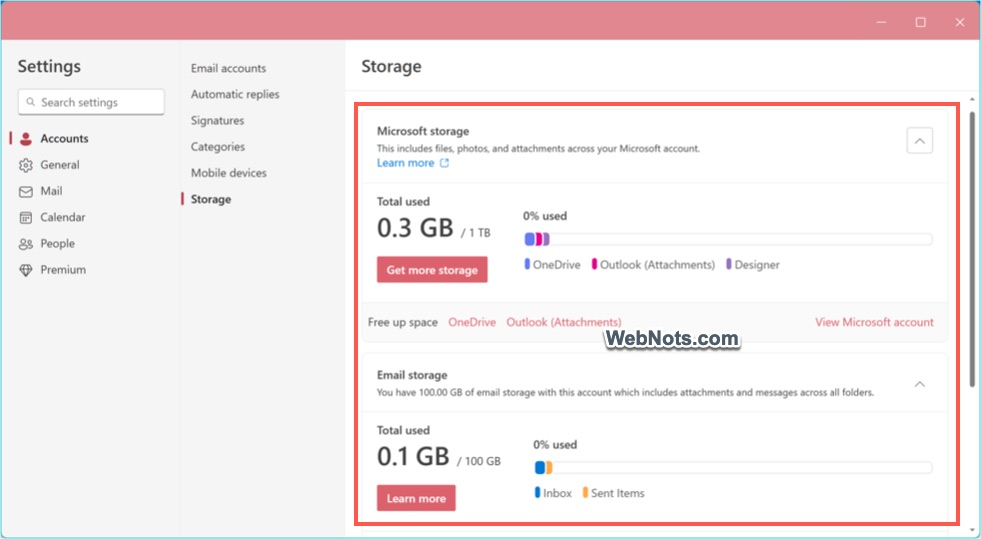Click the General gear icon

tap(26, 165)
